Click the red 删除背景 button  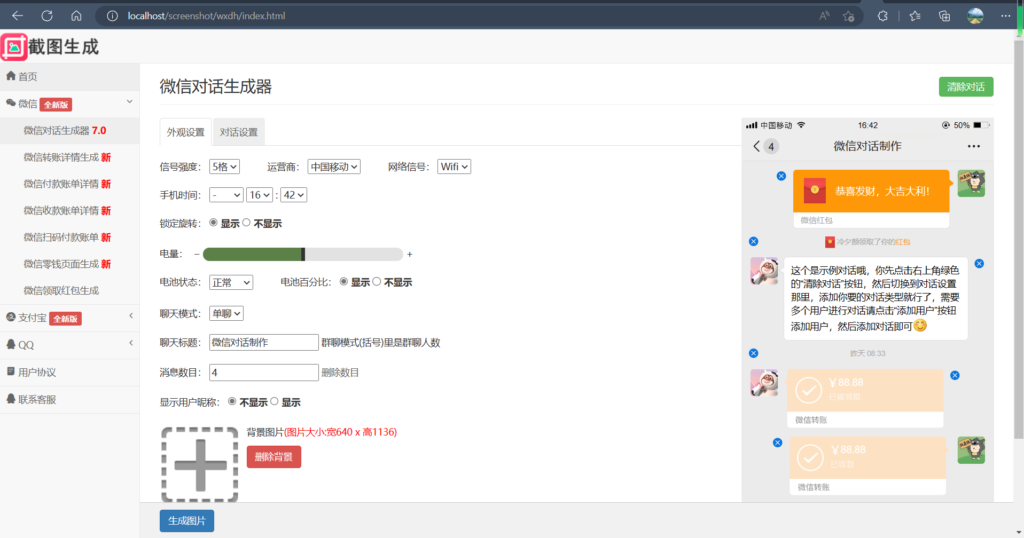(274, 456)
